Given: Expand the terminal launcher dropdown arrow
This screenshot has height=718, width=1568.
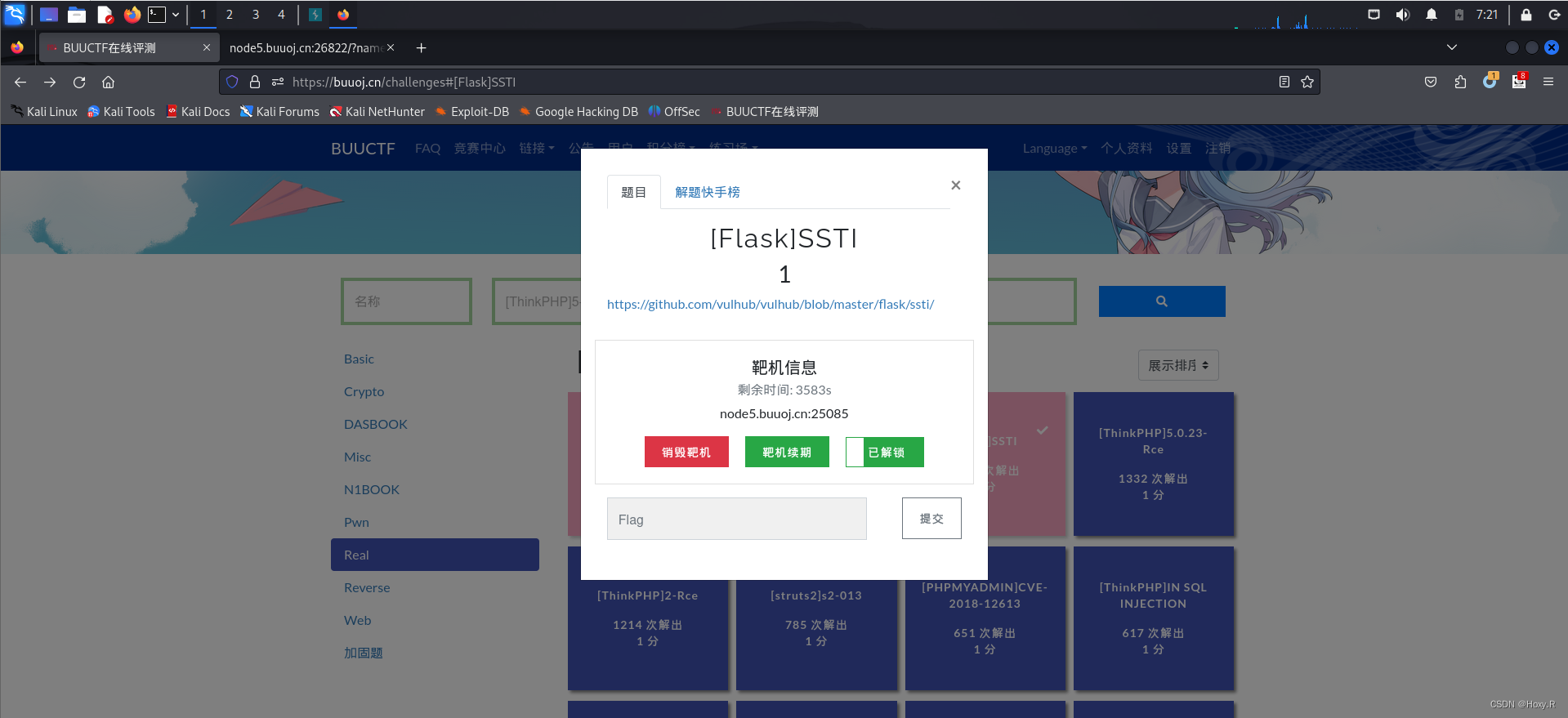Looking at the screenshot, I should tap(176, 15).
